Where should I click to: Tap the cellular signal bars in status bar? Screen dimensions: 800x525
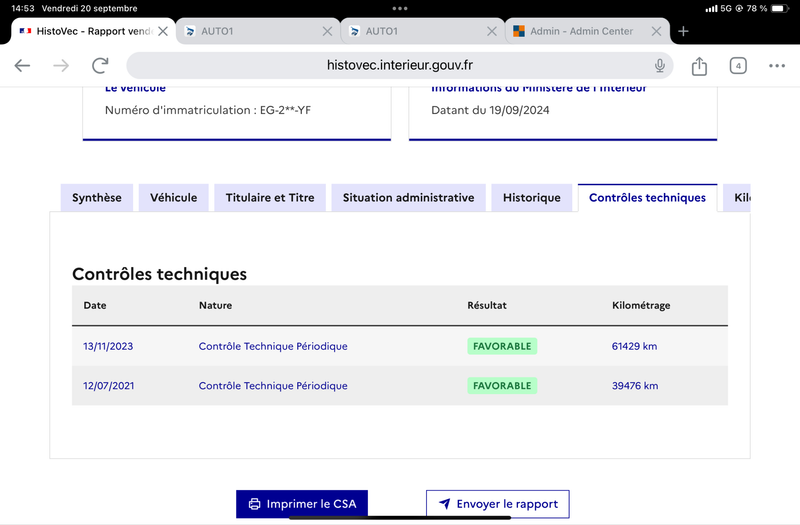pyautogui.click(x=711, y=8)
